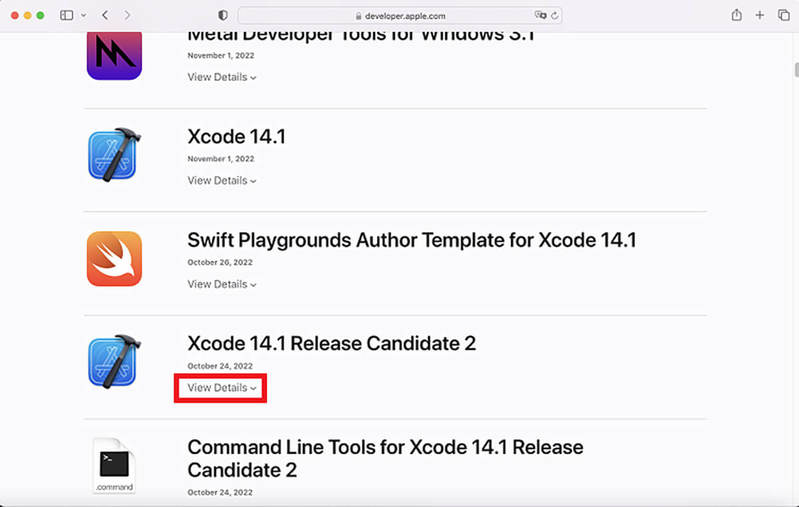
Task: Maximize the Safari window
Action: click(x=40, y=15)
